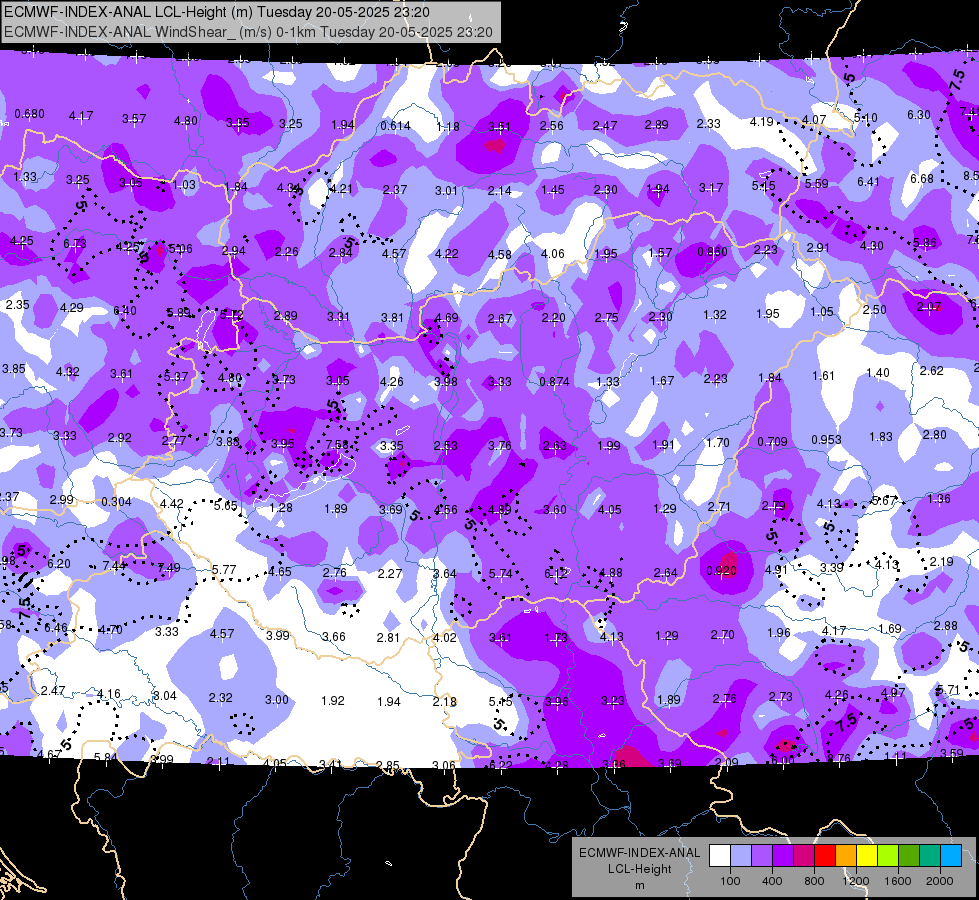Click the wind shear value 6.30
979x900 pixels.
coord(918,115)
